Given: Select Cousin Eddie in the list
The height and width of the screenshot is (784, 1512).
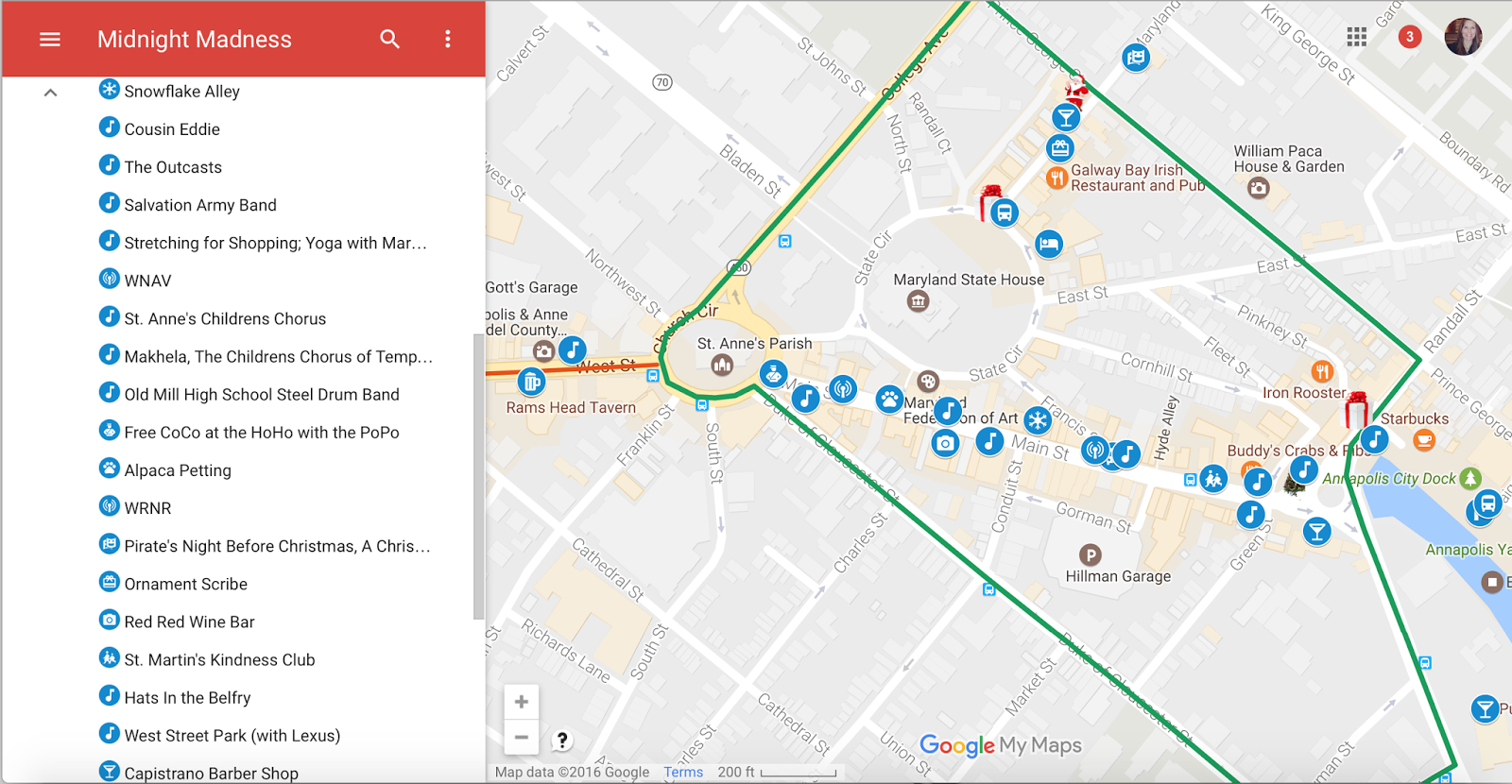Looking at the screenshot, I should tap(160, 128).
